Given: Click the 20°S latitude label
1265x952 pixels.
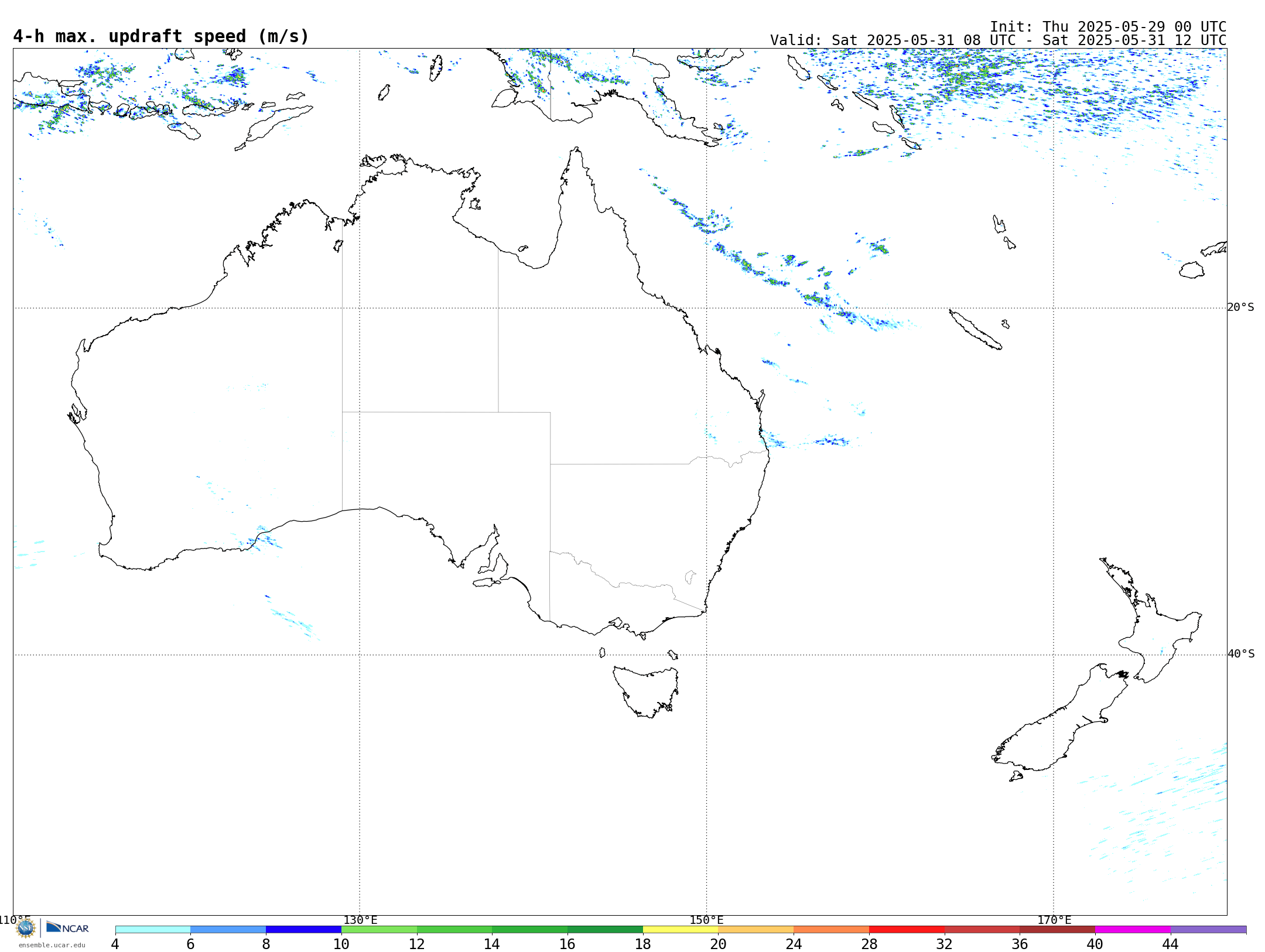Looking at the screenshot, I should tap(1241, 307).
